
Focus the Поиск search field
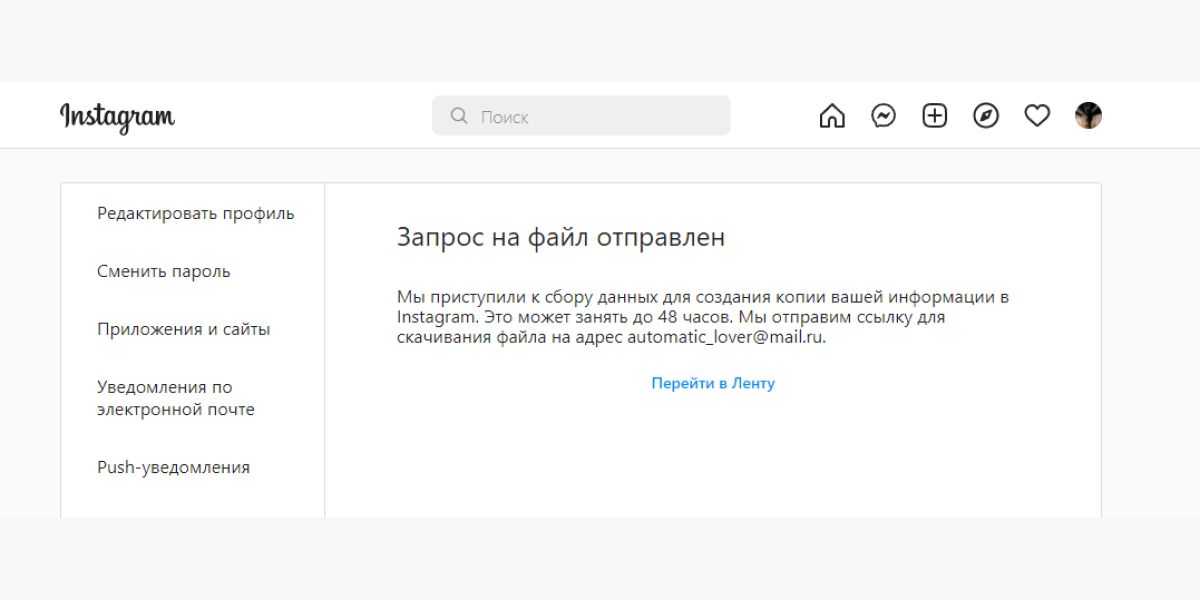[600, 116]
